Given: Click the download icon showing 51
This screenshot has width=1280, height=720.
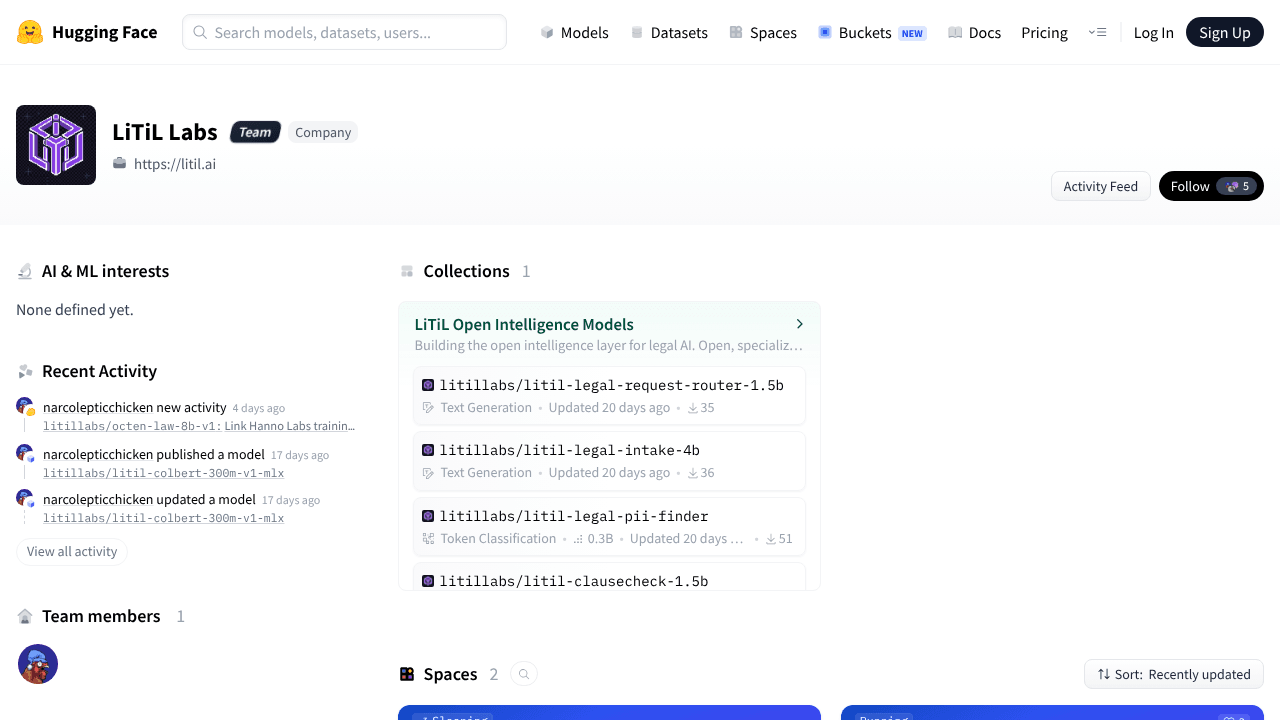Looking at the screenshot, I should [x=771, y=539].
